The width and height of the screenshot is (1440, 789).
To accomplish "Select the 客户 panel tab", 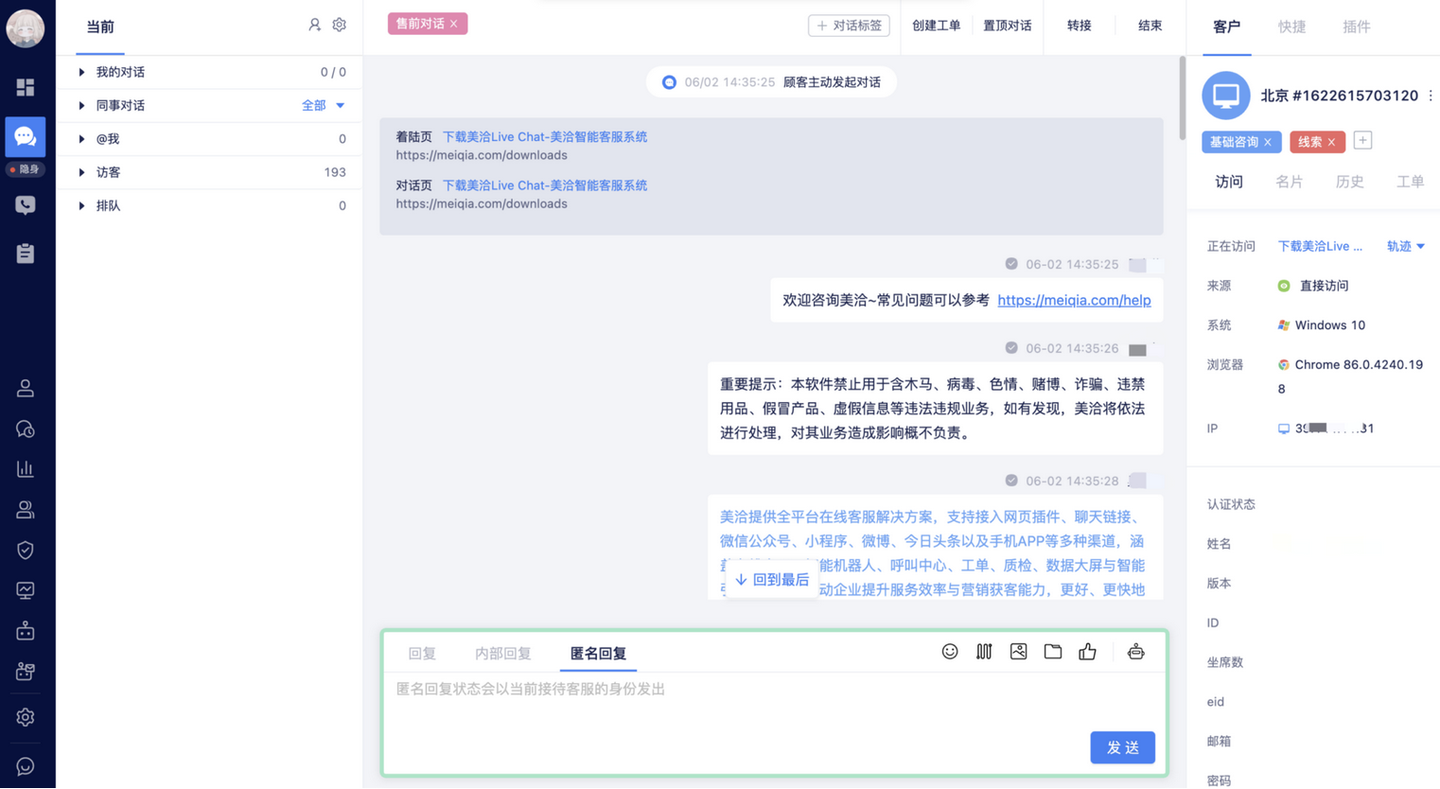I will coord(1226,27).
